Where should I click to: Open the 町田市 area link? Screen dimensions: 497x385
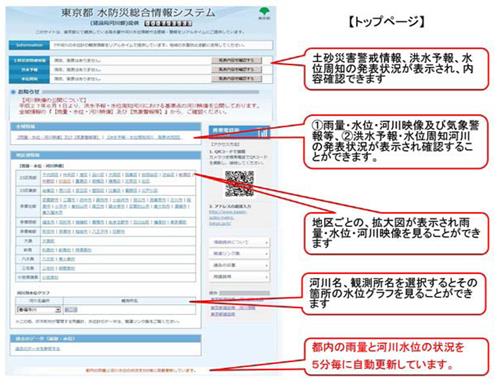pyautogui.click(x=48, y=232)
